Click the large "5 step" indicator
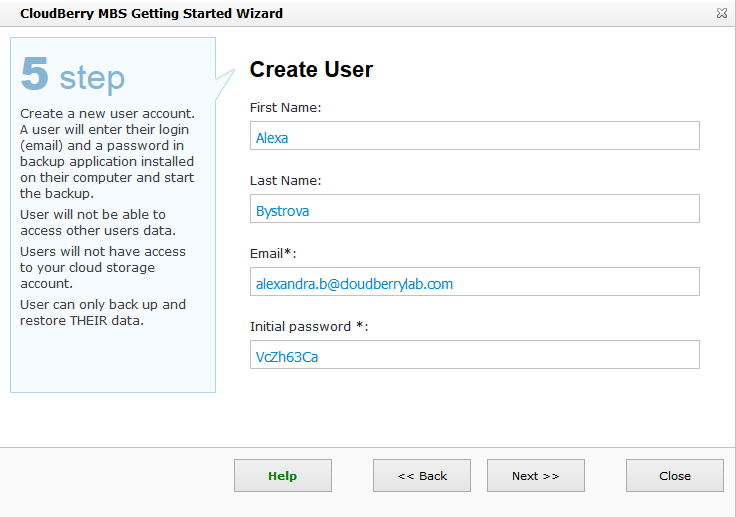 coord(73,76)
